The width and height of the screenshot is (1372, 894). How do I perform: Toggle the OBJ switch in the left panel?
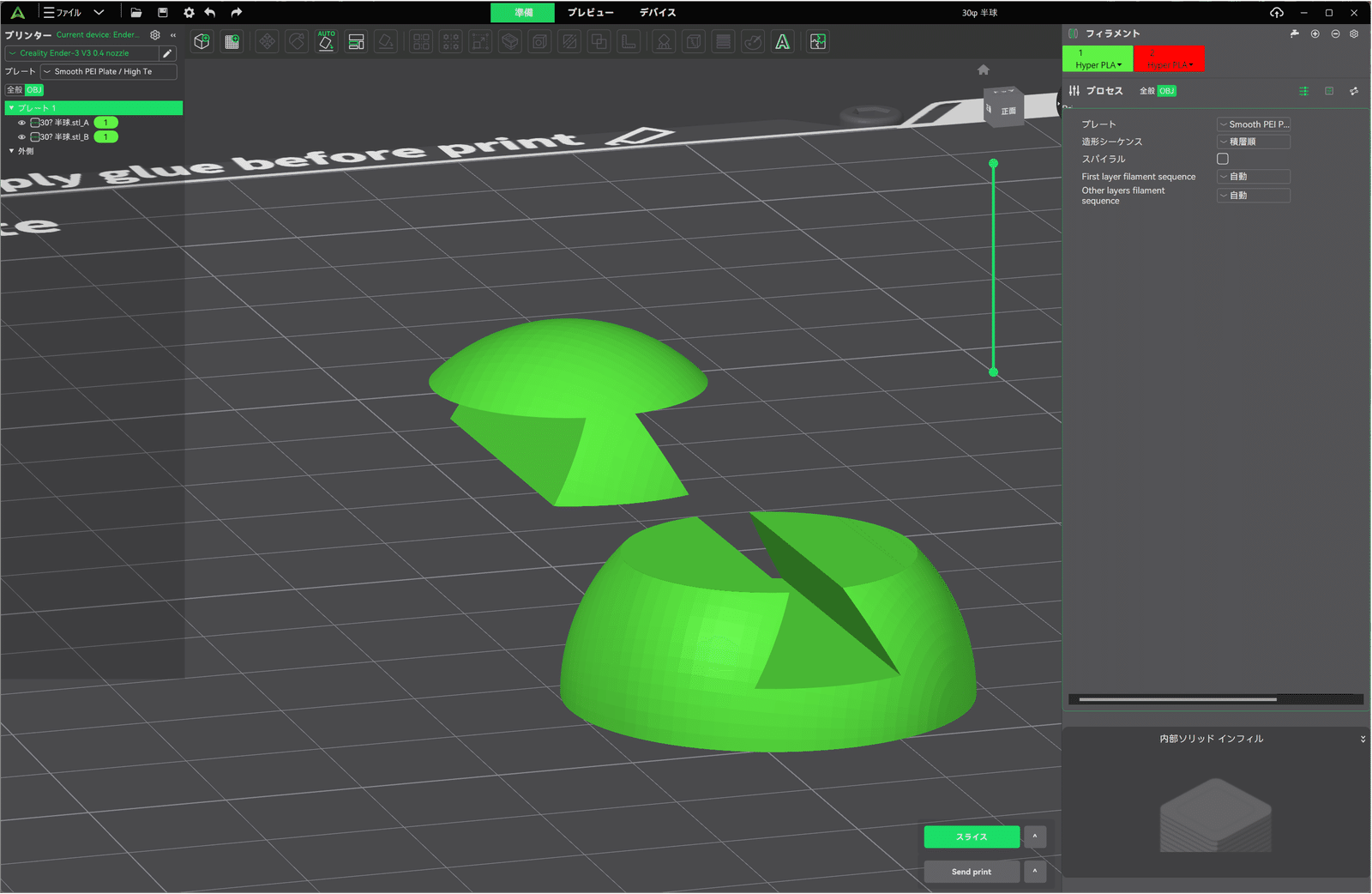(x=34, y=89)
